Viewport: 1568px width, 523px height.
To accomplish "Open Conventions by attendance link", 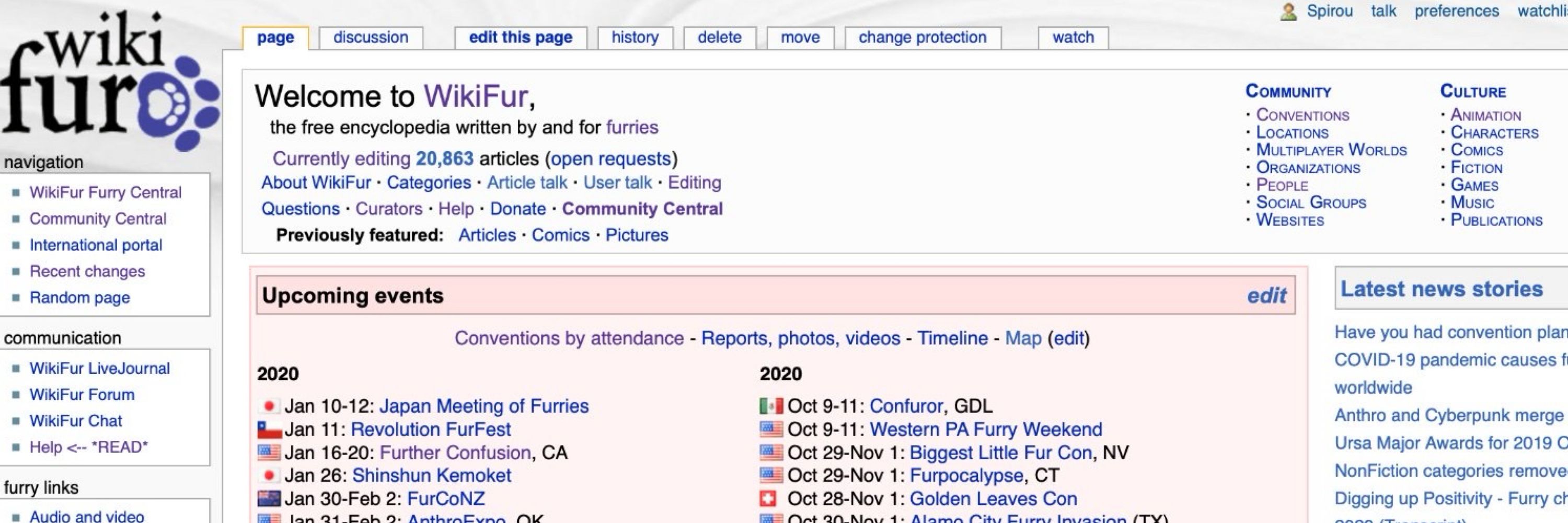I will pyautogui.click(x=569, y=338).
